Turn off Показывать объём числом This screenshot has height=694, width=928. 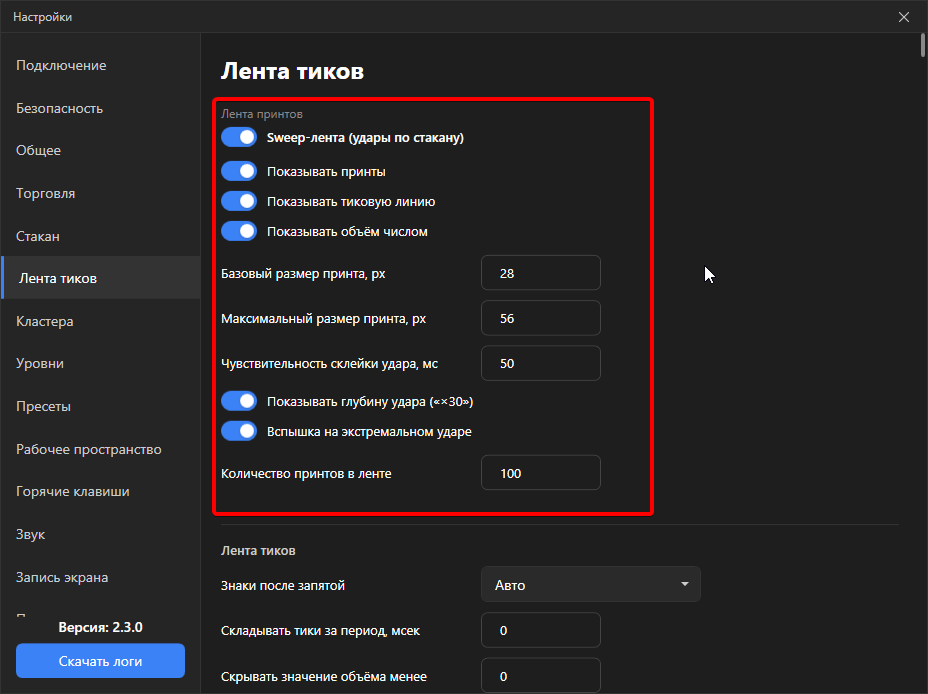pos(239,231)
